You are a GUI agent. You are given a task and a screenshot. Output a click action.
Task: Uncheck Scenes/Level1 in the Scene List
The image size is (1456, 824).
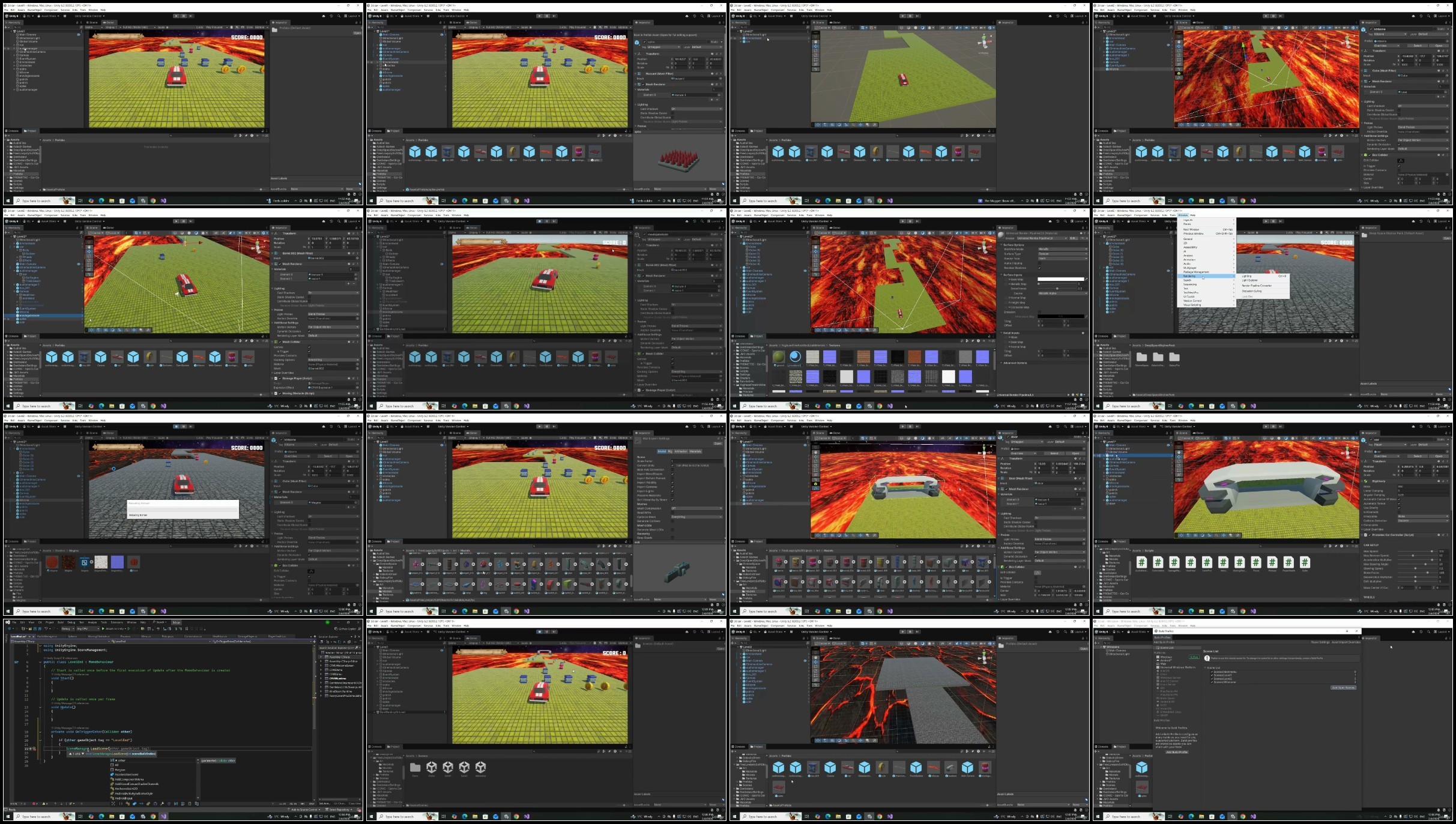[1212, 675]
